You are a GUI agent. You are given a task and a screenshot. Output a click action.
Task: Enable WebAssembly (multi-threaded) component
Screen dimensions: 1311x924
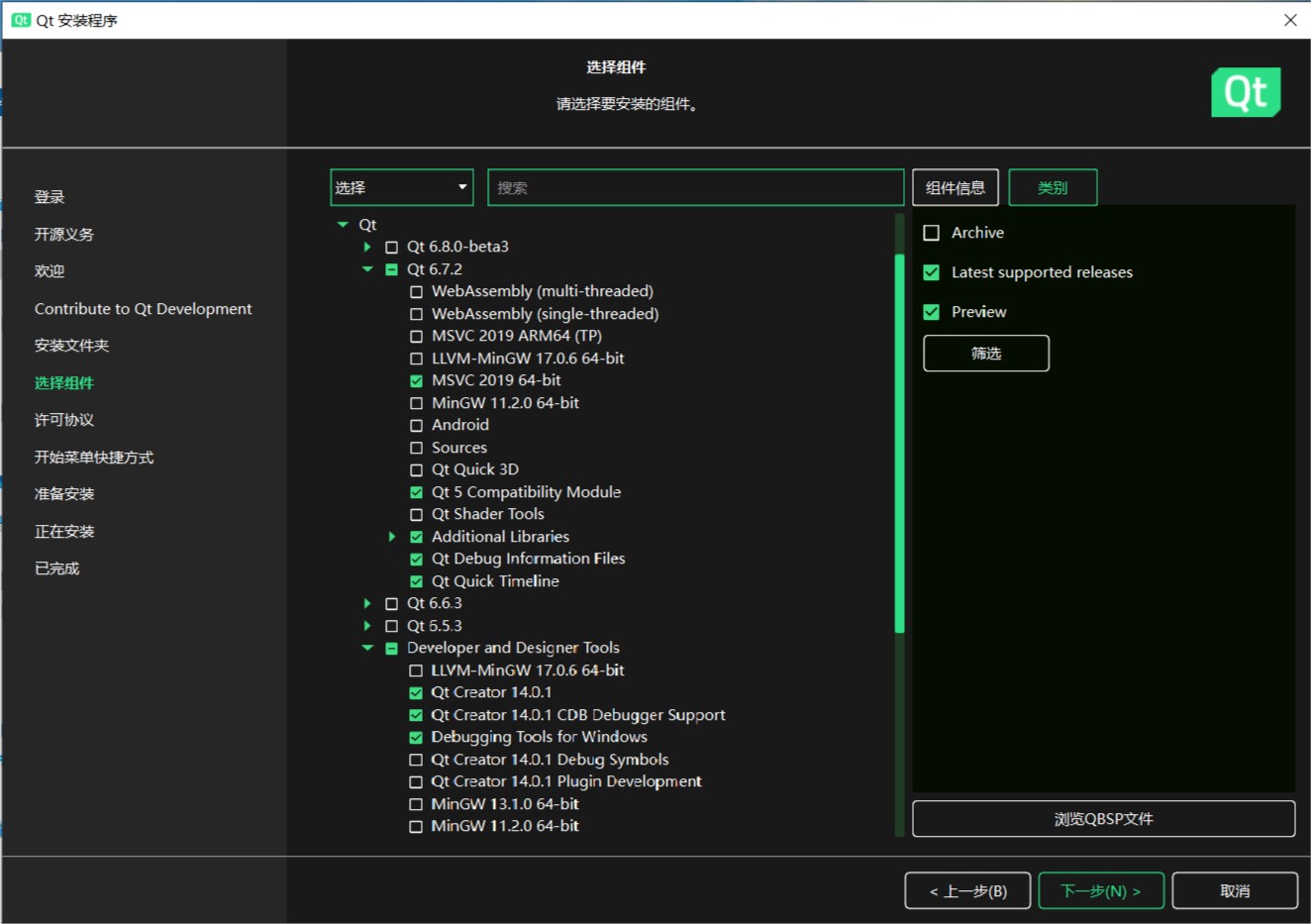click(x=416, y=291)
